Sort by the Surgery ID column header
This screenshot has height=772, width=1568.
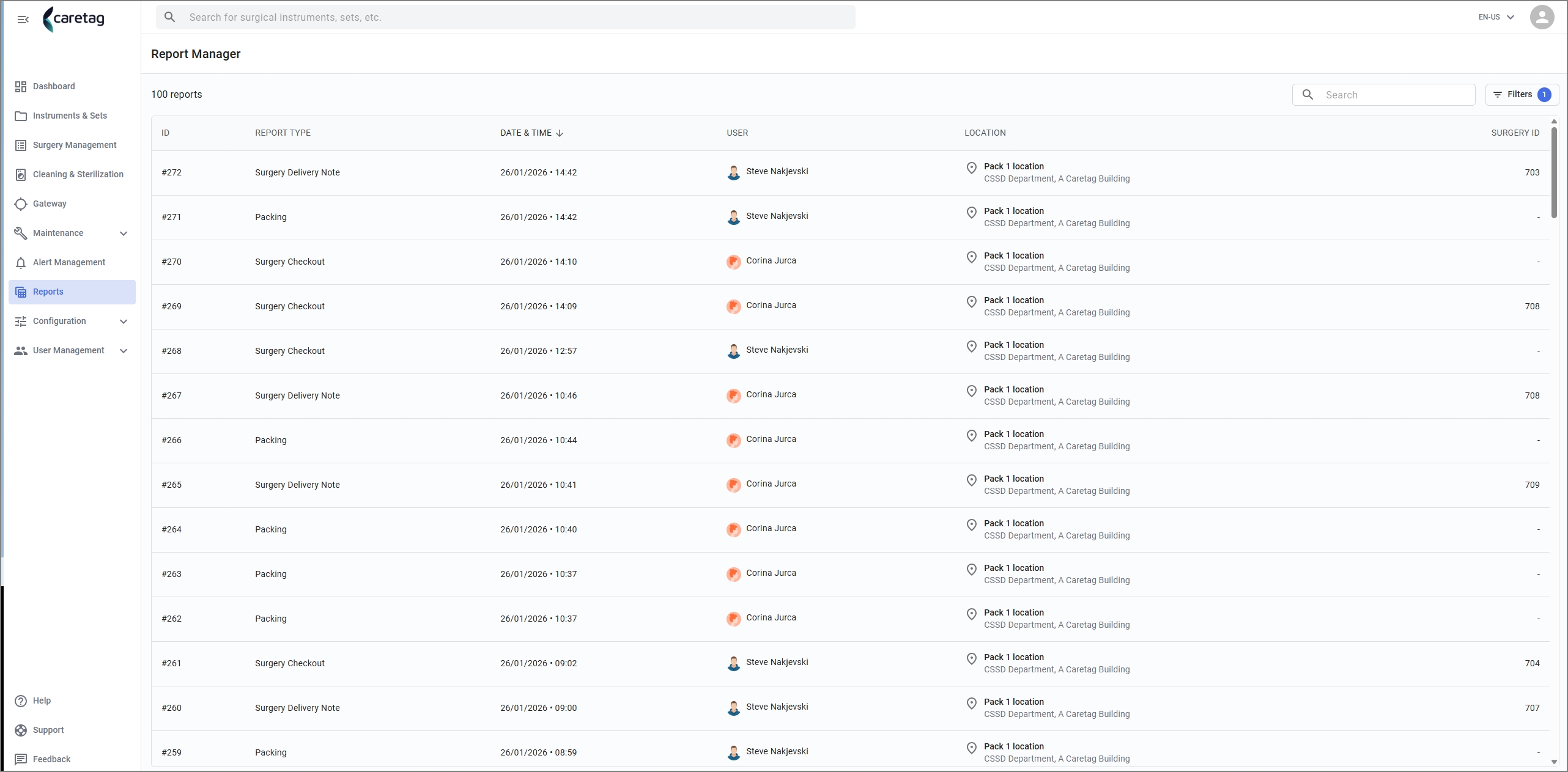tap(1515, 133)
